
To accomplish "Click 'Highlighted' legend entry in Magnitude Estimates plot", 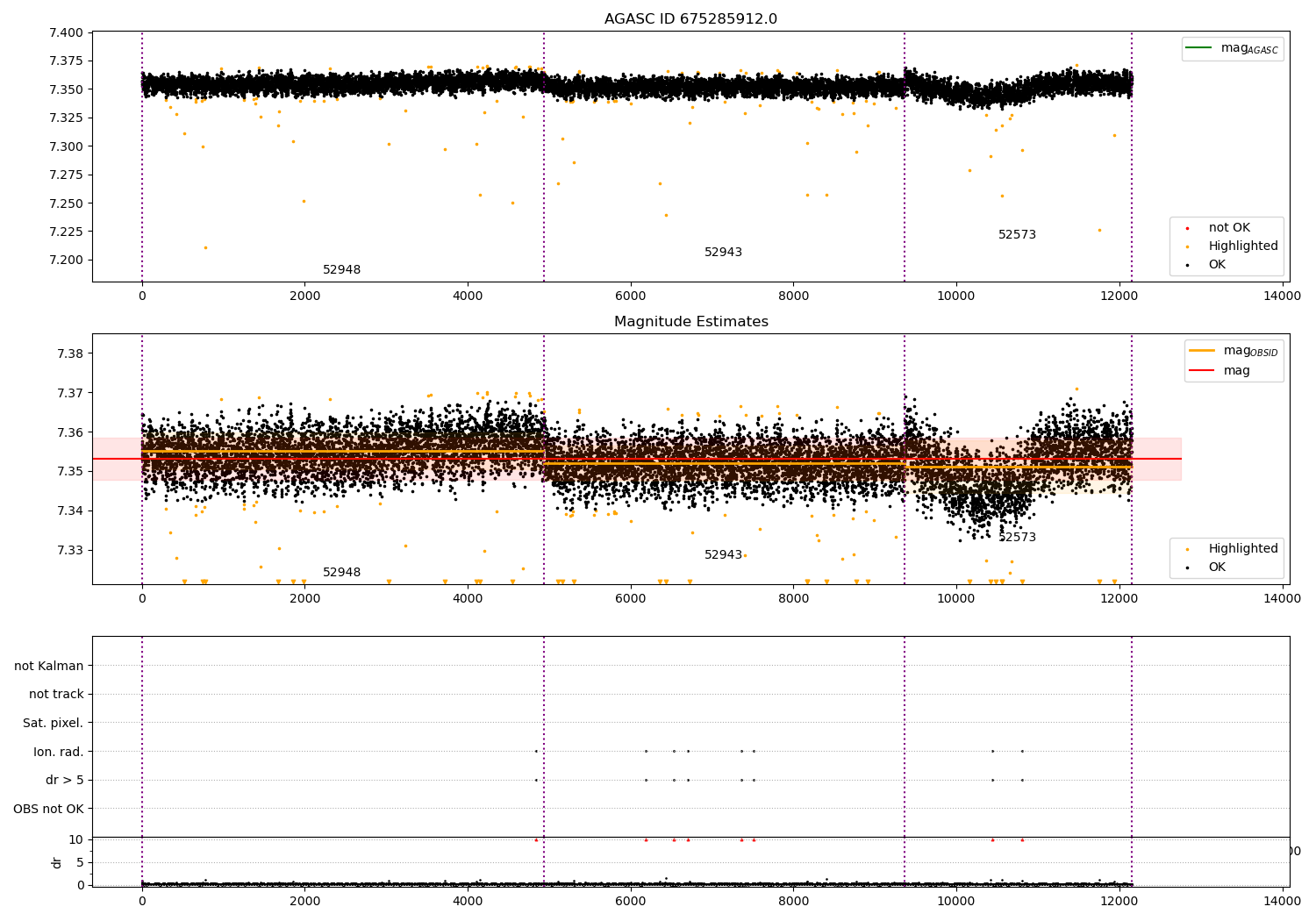I will (1232, 549).
